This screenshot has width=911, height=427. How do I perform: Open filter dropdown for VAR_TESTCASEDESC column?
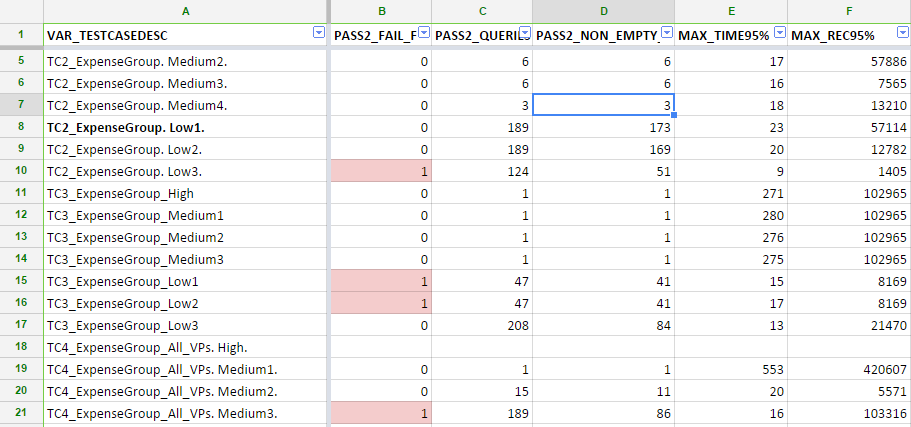[x=319, y=33]
